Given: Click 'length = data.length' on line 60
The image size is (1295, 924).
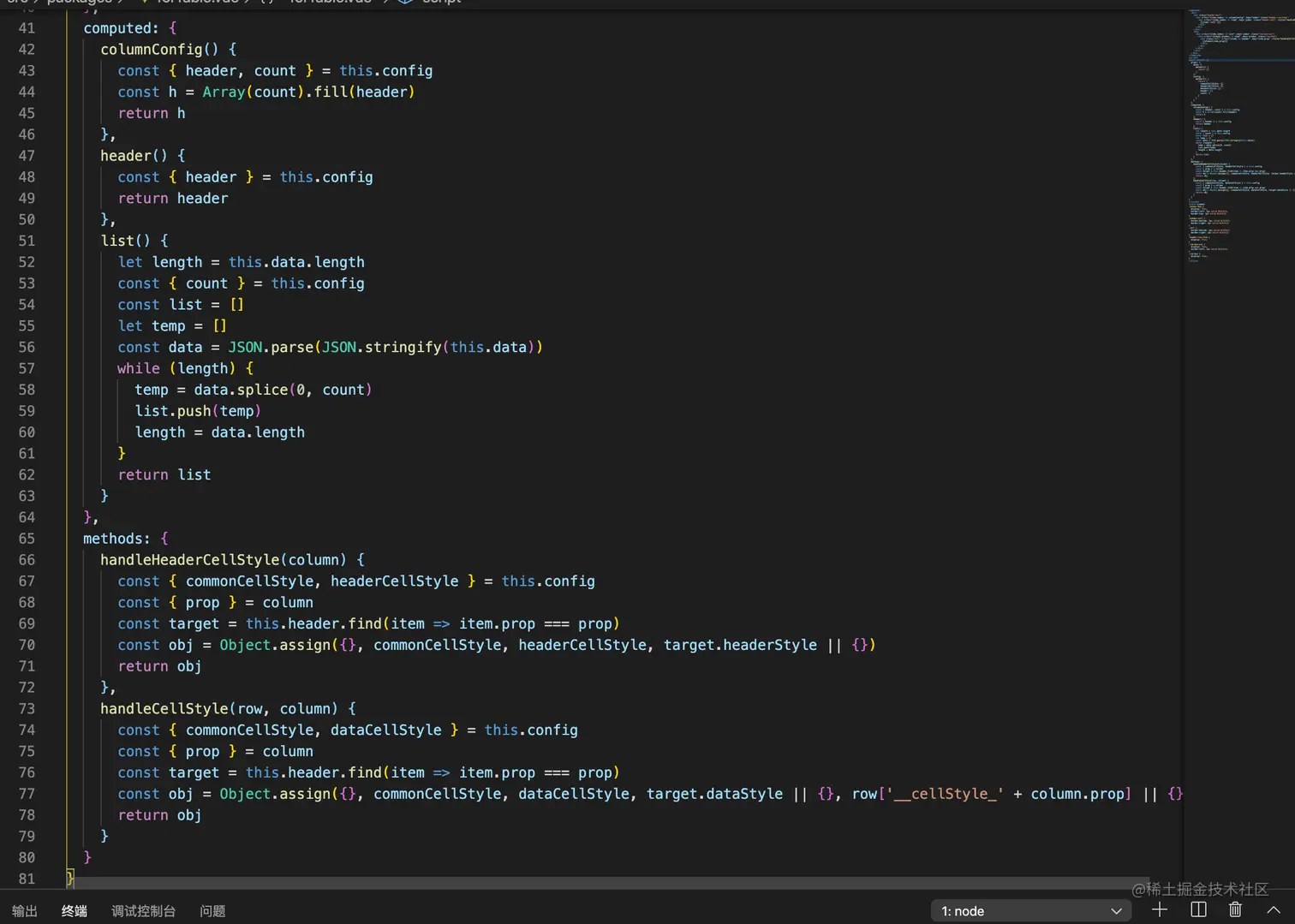Looking at the screenshot, I should (219, 432).
